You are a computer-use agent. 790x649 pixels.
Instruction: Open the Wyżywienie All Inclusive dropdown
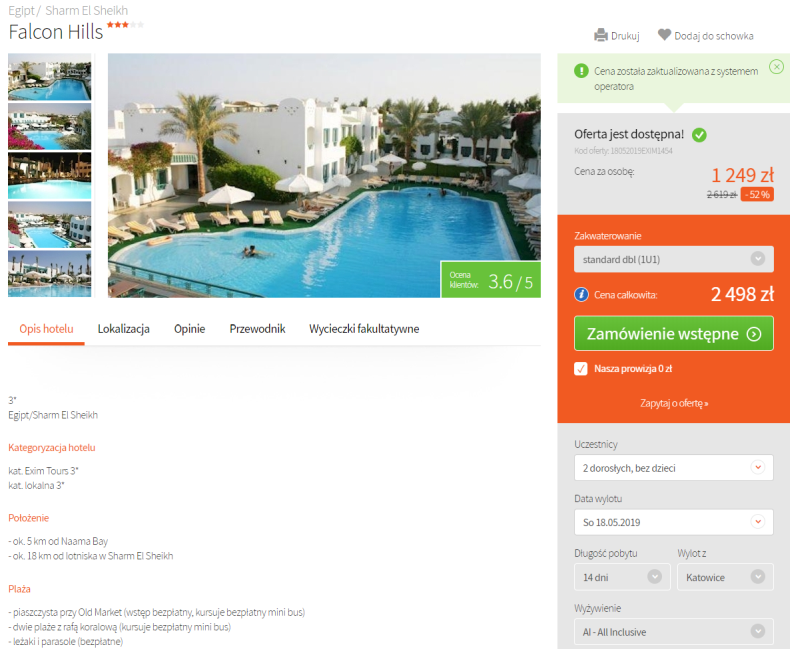coord(674,631)
